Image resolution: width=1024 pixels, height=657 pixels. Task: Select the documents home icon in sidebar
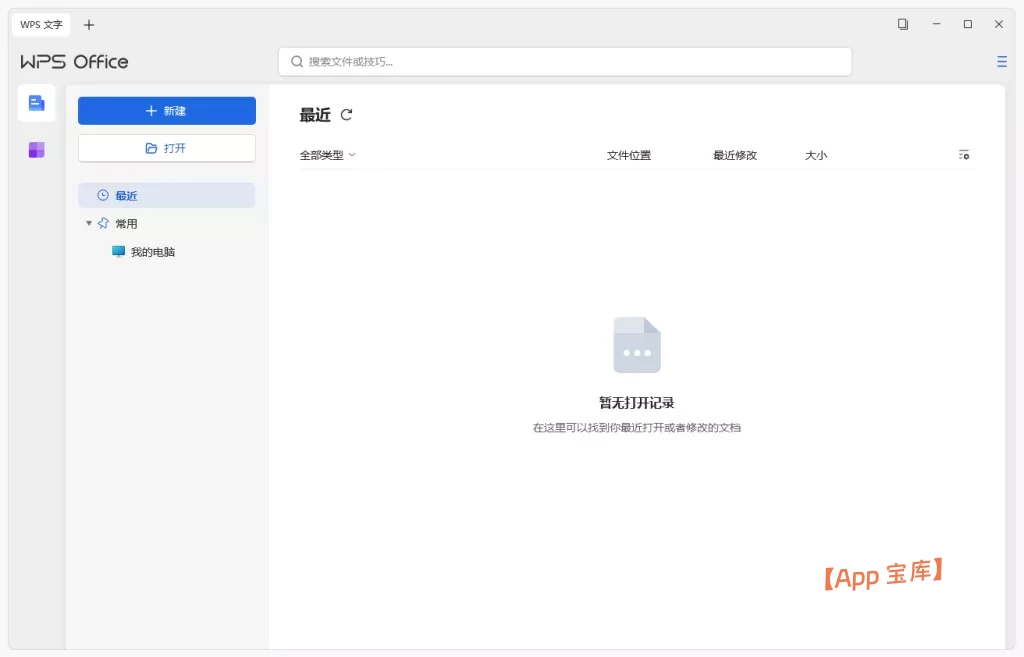36,103
